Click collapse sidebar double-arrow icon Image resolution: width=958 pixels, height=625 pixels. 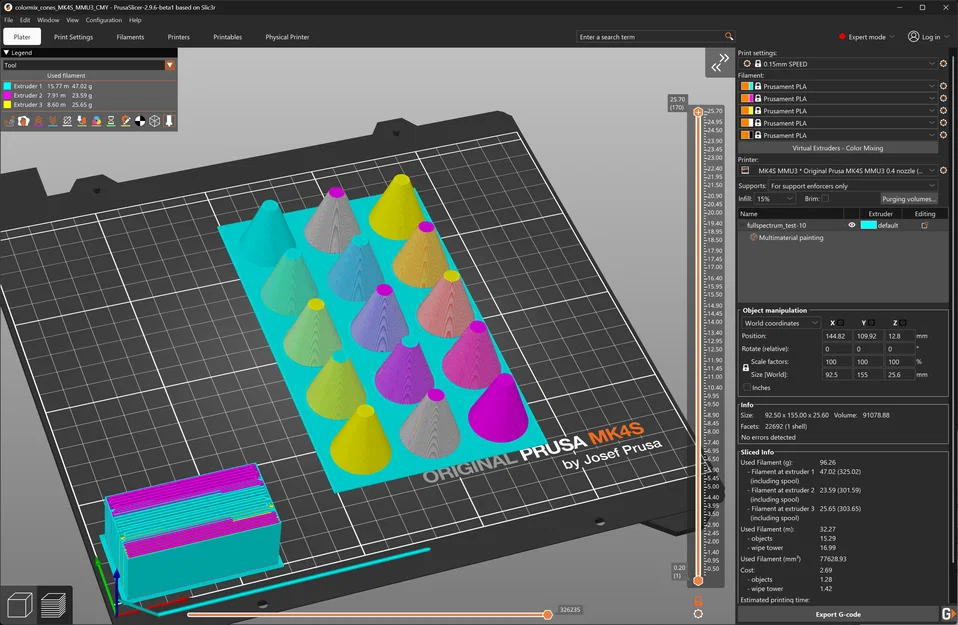[720, 63]
